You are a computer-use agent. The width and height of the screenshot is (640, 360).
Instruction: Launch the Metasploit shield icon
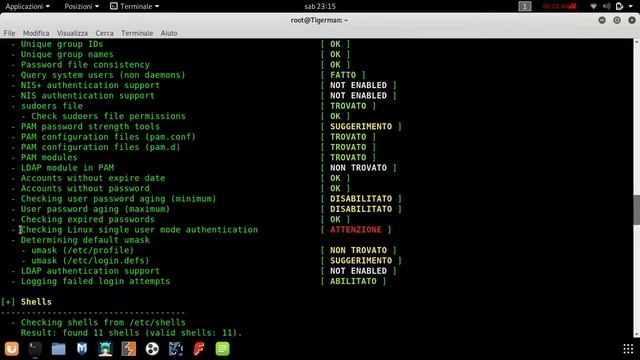82,349
